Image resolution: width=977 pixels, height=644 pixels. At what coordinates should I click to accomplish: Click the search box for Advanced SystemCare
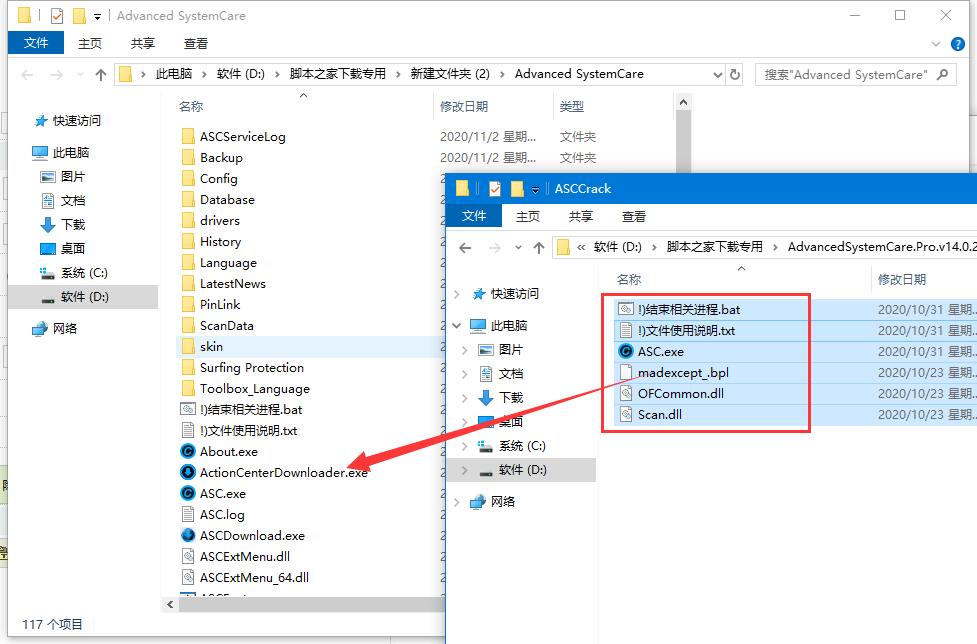(855, 75)
